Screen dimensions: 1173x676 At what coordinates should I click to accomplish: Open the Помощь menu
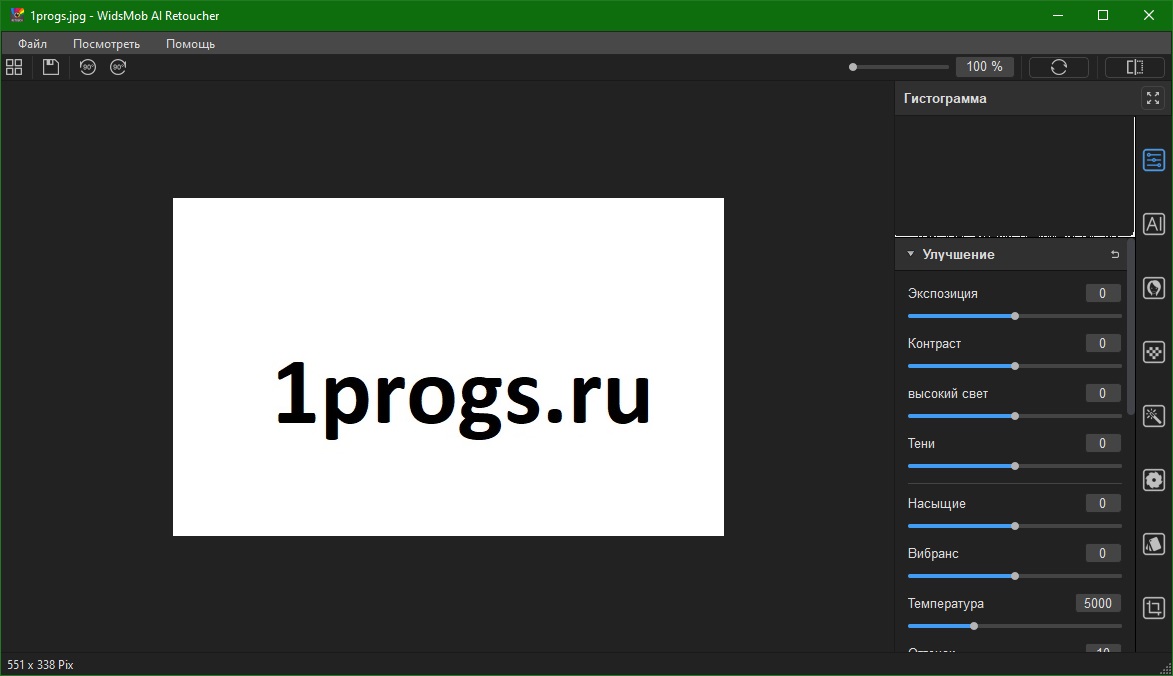(190, 43)
